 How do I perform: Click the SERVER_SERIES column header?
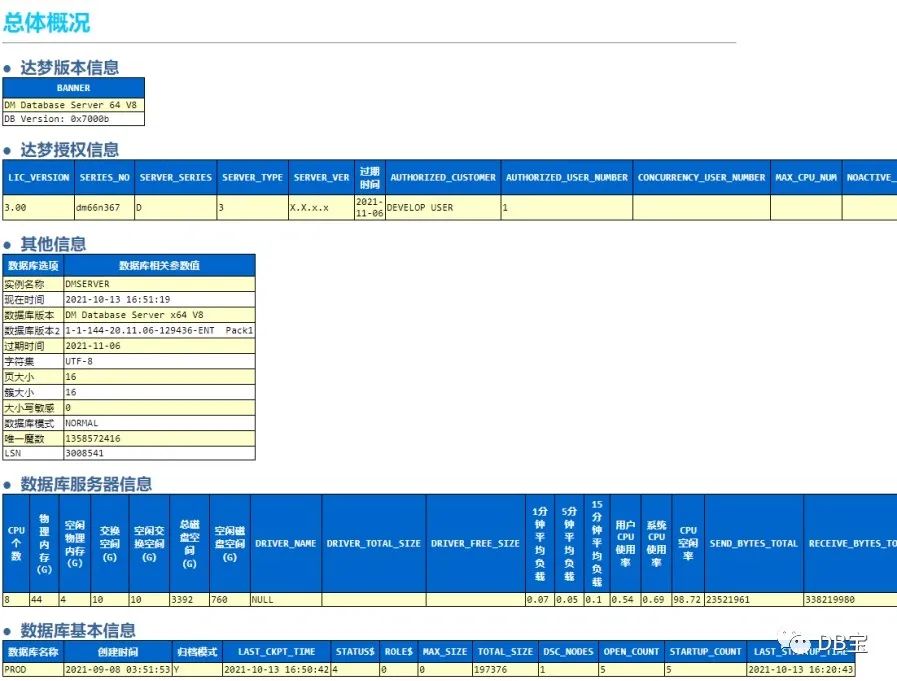point(176,177)
